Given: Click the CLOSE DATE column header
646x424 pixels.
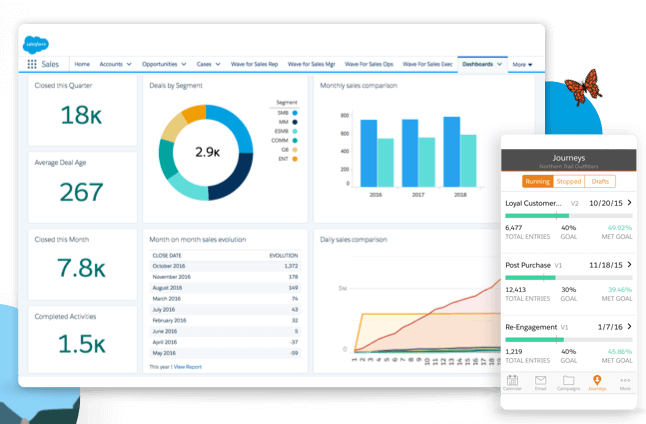Looking at the screenshot, I should coord(167,255).
